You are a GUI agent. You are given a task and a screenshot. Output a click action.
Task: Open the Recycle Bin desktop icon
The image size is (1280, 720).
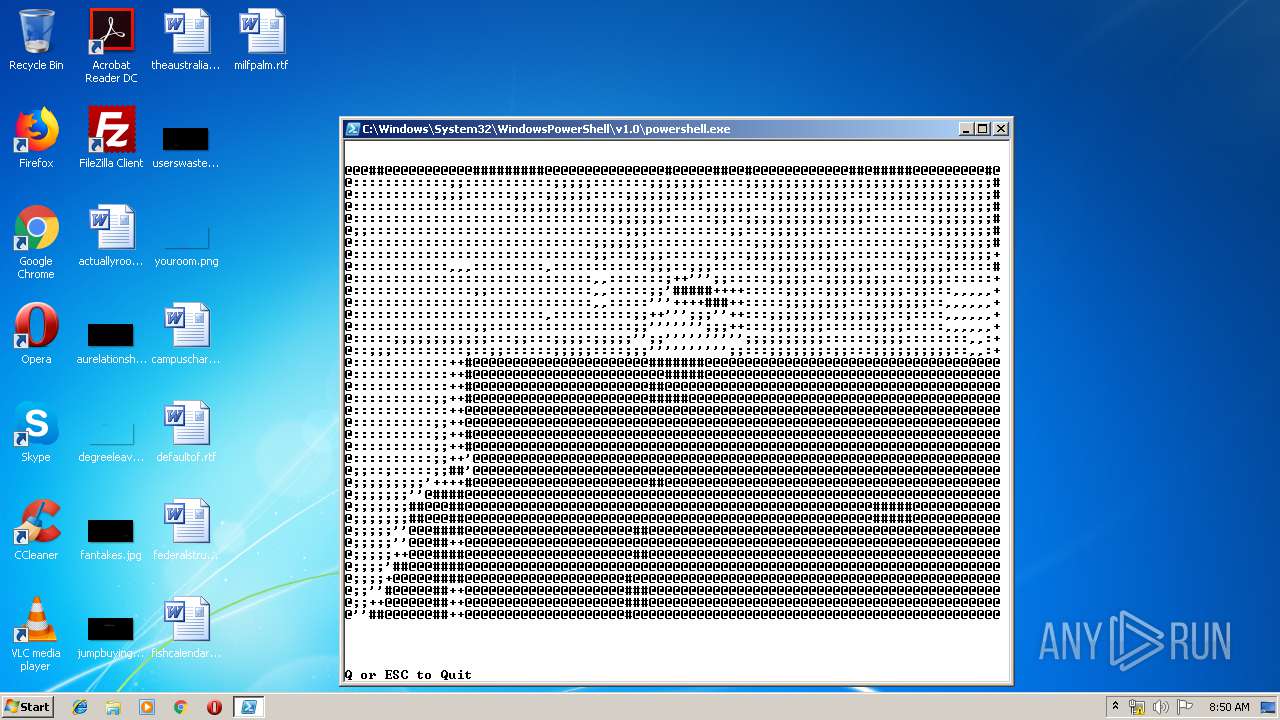click(36, 40)
